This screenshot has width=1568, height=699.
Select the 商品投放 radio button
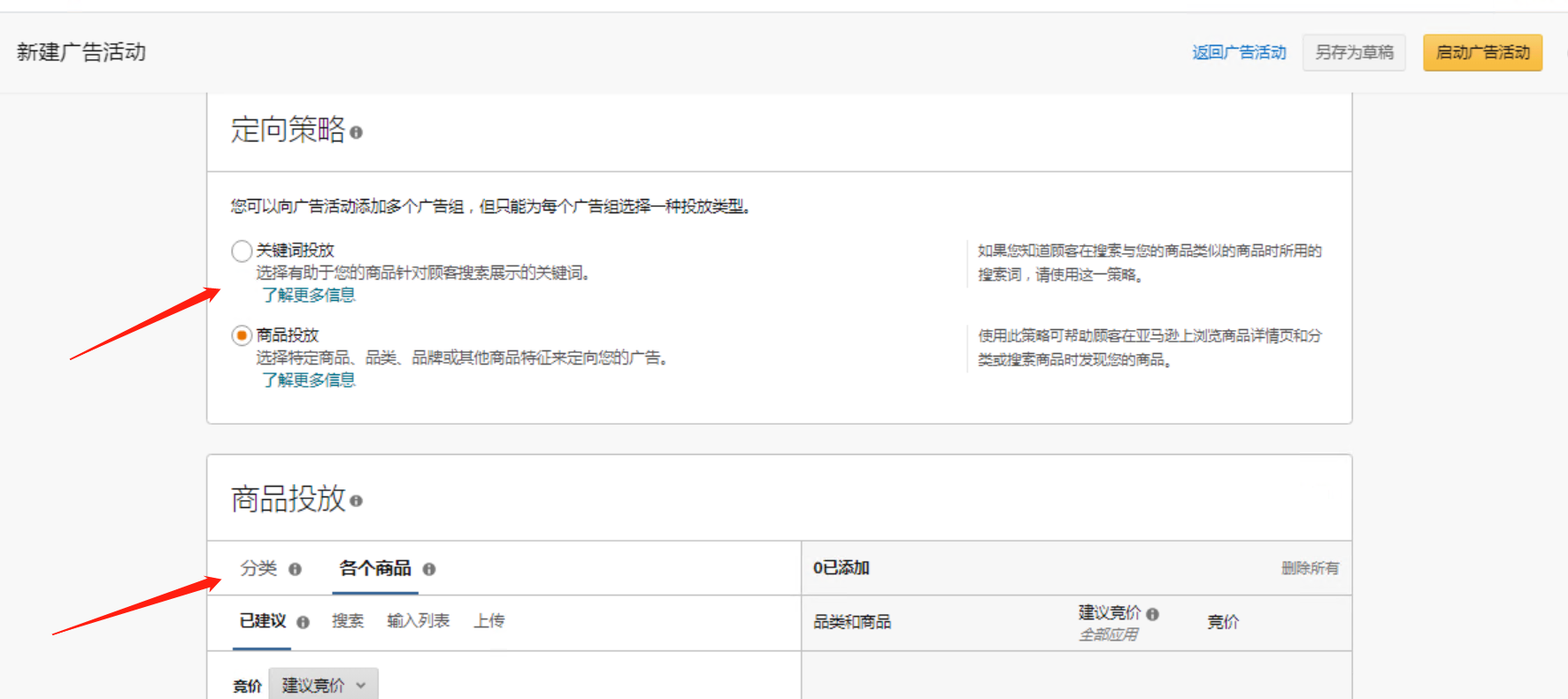pyautogui.click(x=242, y=335)
